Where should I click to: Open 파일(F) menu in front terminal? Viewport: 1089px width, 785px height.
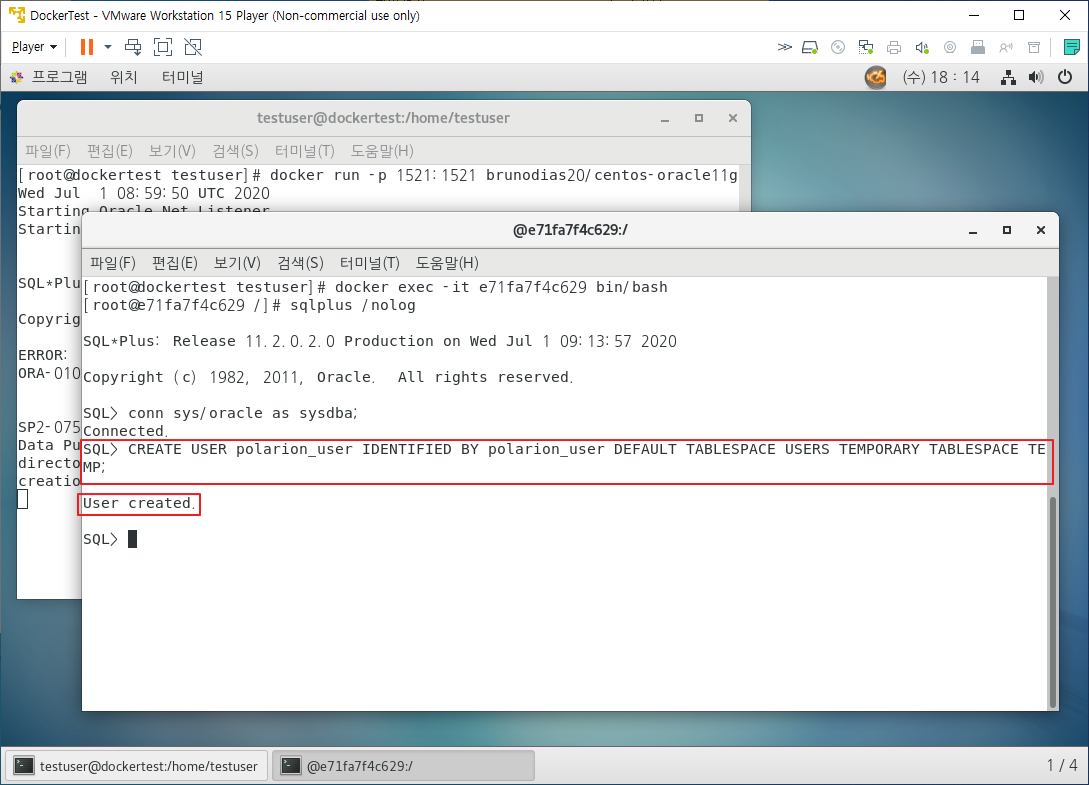pos(113,263)
